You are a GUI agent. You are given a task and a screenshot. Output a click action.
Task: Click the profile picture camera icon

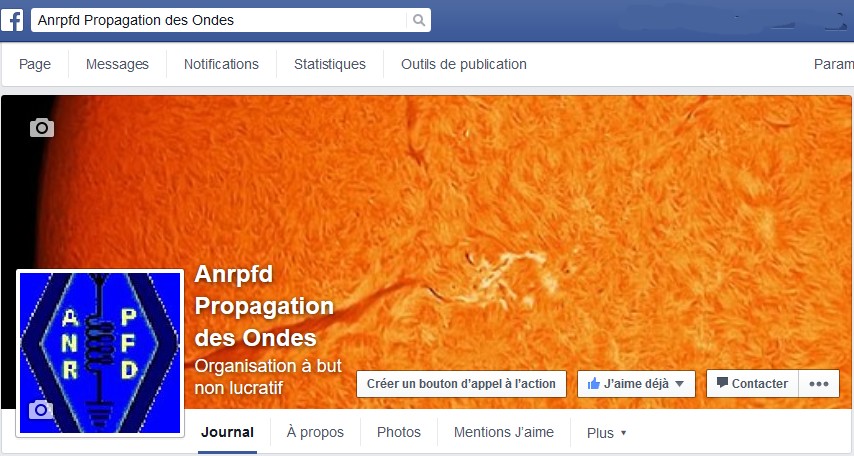point(41,410)
